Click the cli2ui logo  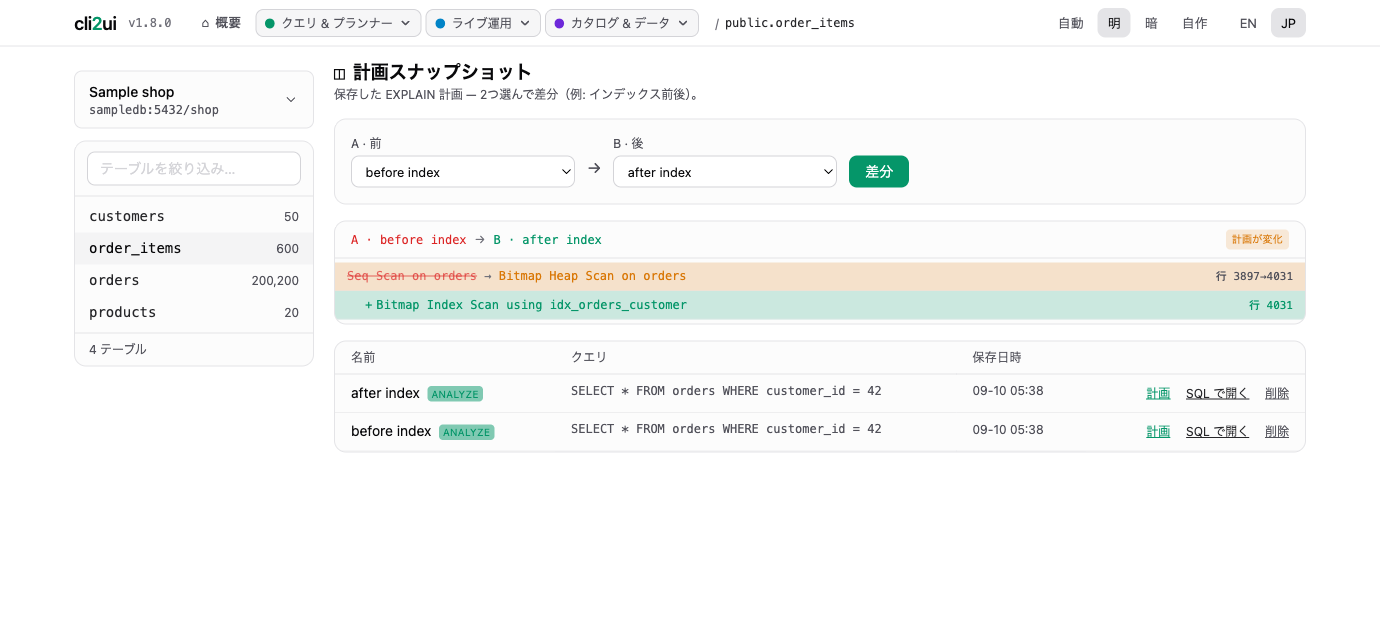95,23
